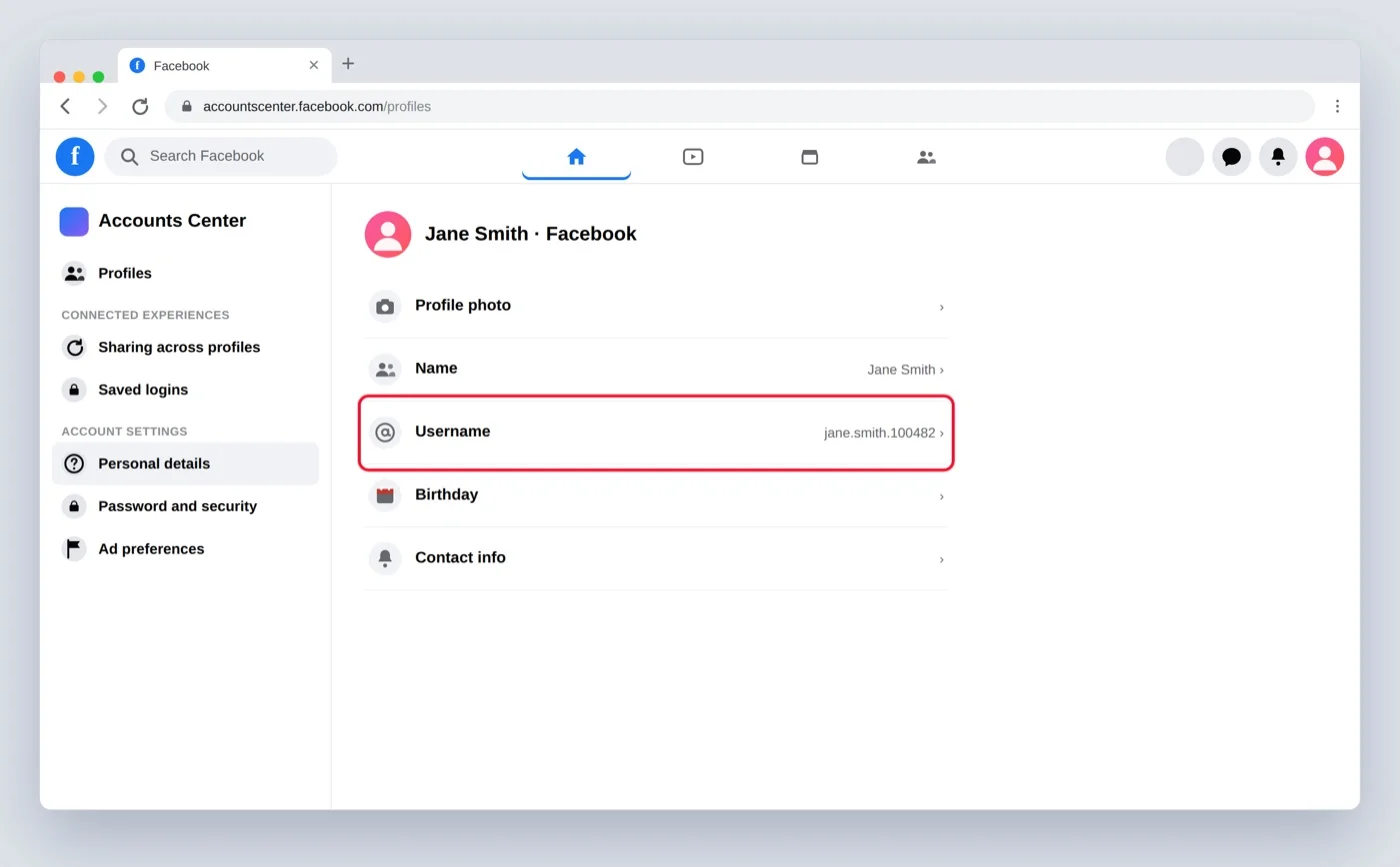Click the Sharing across profiles refresh icon
This screenshot has width=1400, height=867.
point(74,347)
